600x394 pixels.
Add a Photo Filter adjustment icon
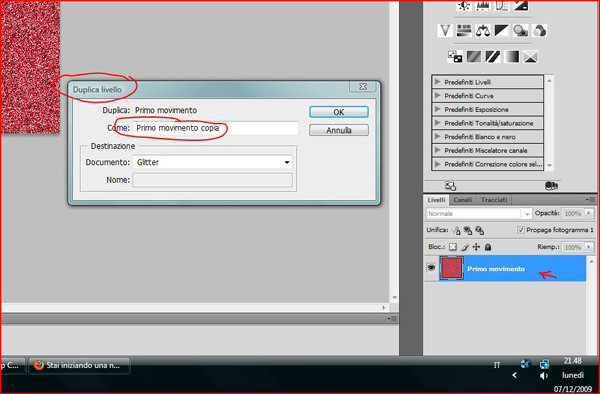[520, 31]
